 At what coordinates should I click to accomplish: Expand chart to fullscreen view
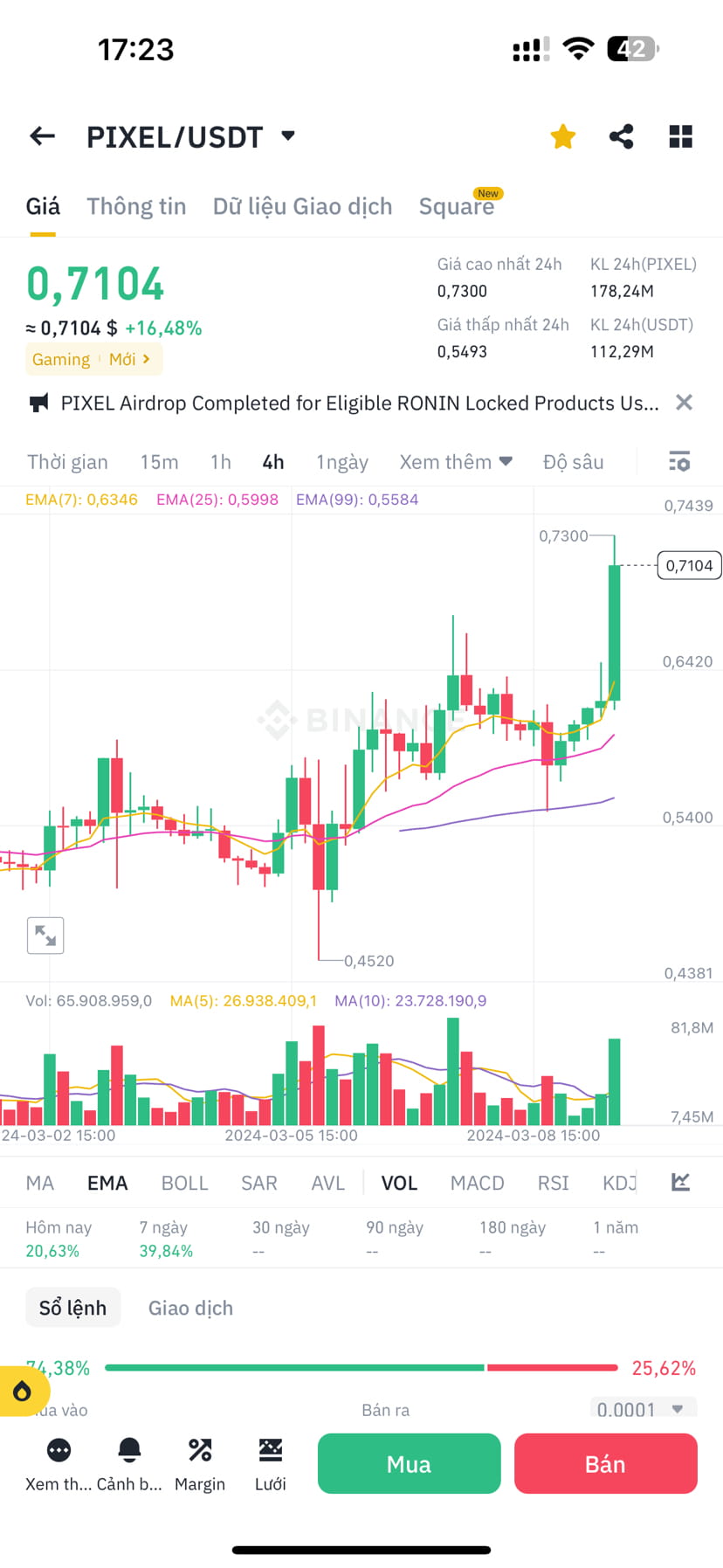coord(45,935)
